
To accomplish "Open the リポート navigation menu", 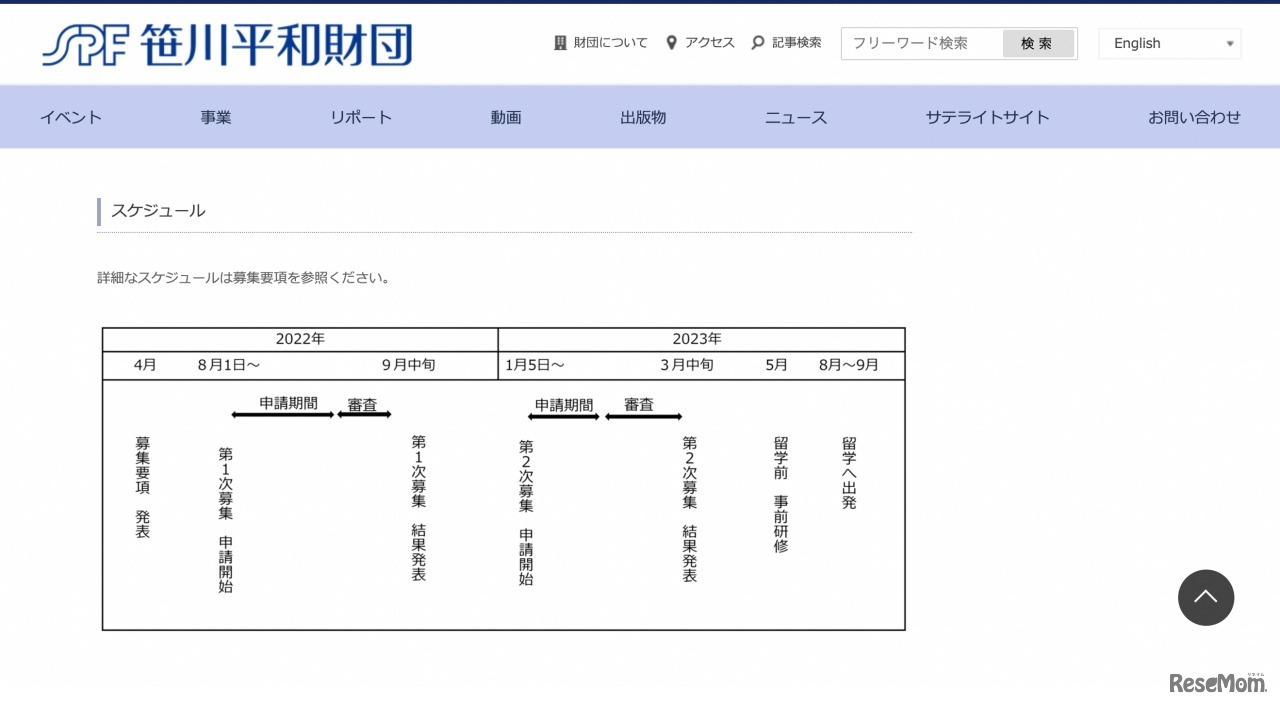I will point(360,116).
